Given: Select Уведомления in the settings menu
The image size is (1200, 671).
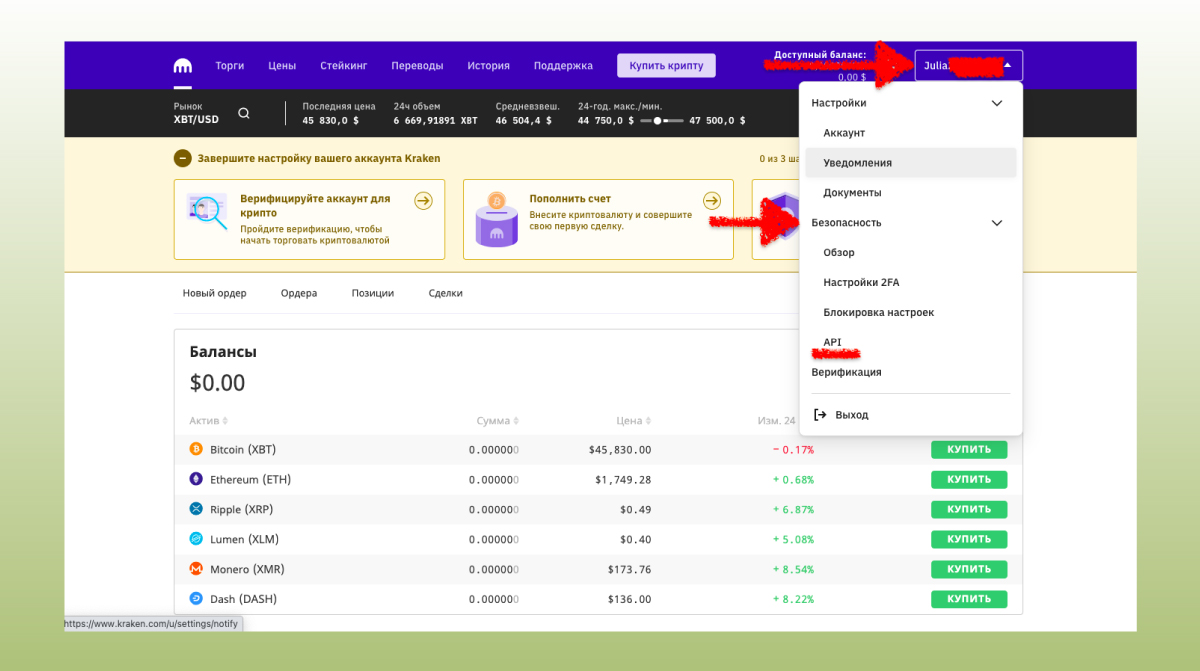Looking at the screenshot, I should click(x=857, y=163).
